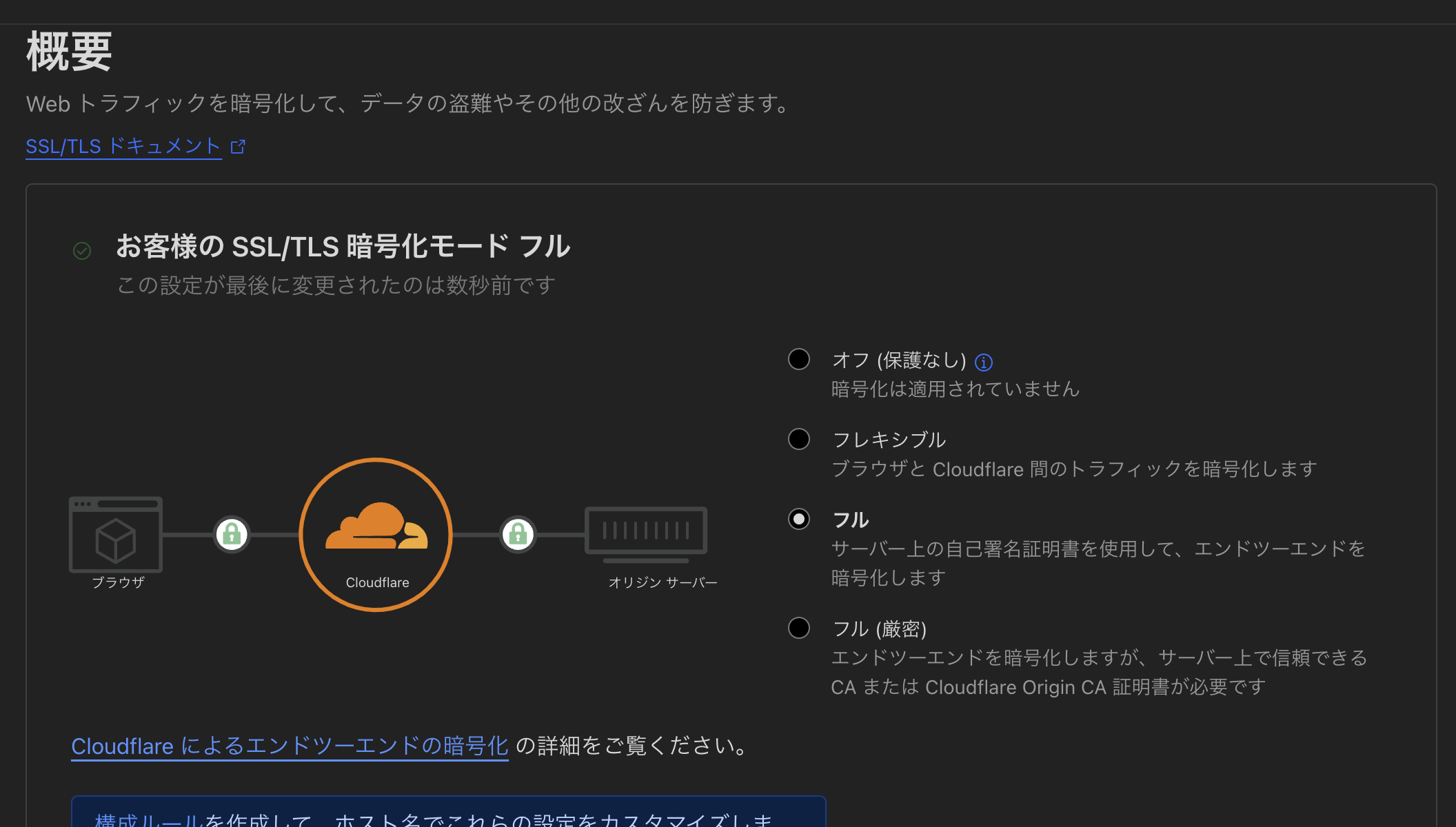Click the lock icon between Cloudflare and origin server

(518, 534)
